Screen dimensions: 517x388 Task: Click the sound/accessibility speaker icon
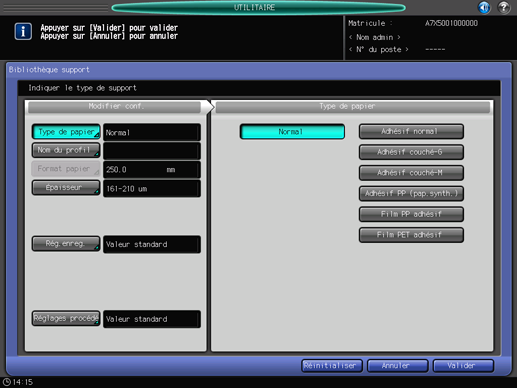coord(484,7)
